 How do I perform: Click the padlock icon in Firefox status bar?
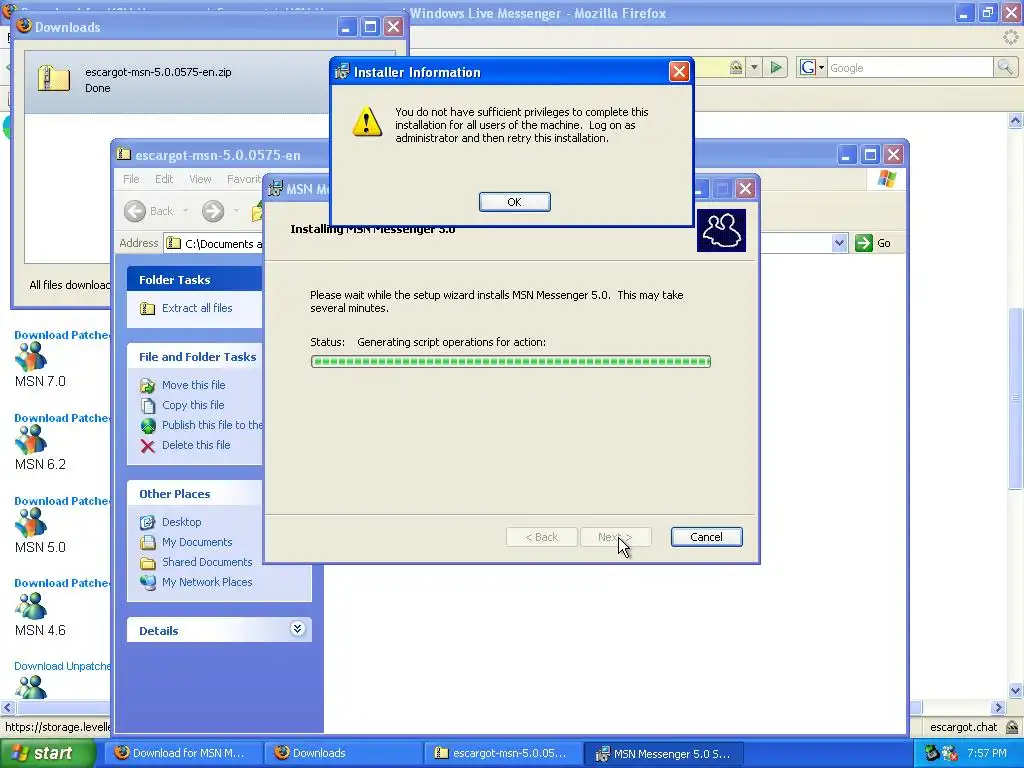(1012, 727)
